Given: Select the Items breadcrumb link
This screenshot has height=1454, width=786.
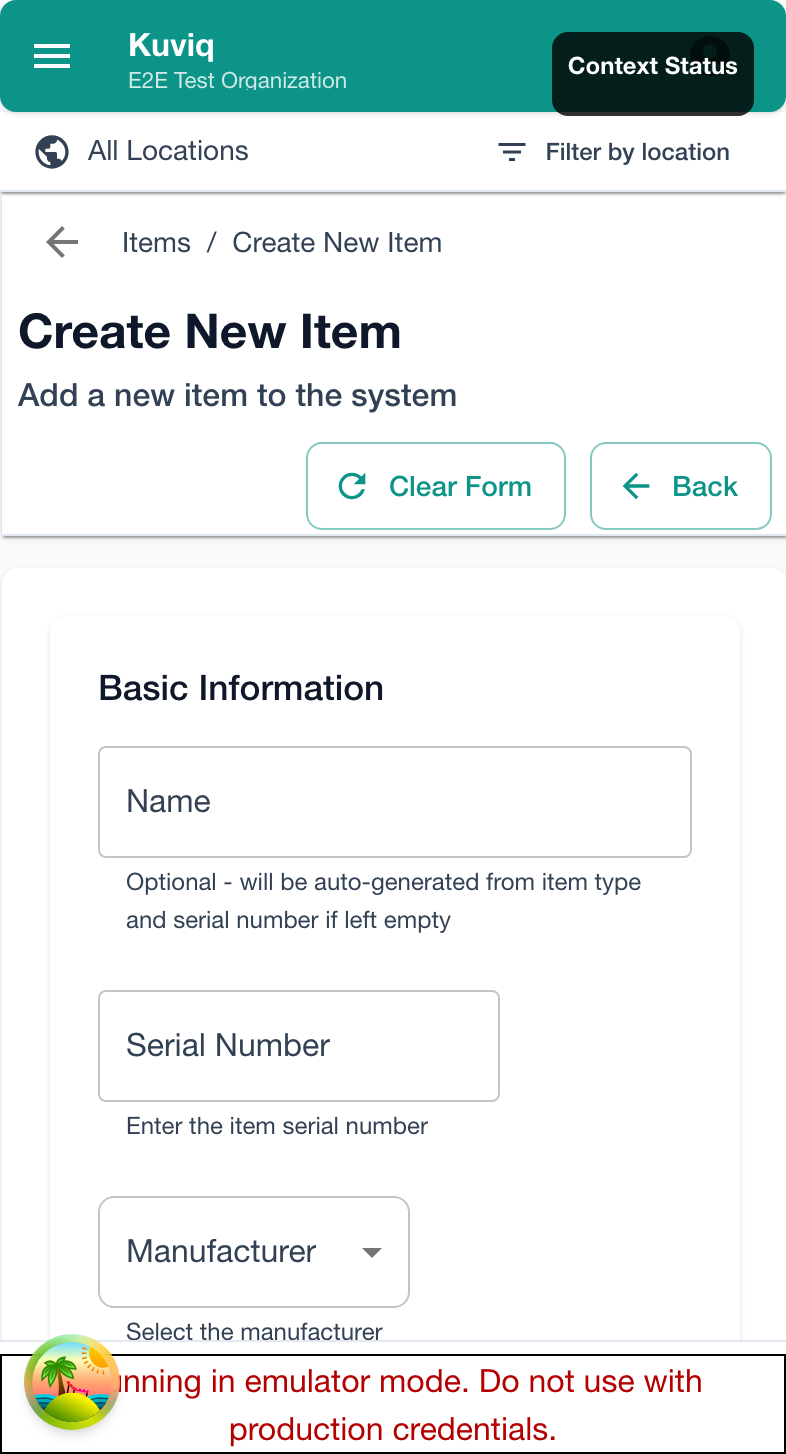Looking at the screenshot, I should [156, 243].
